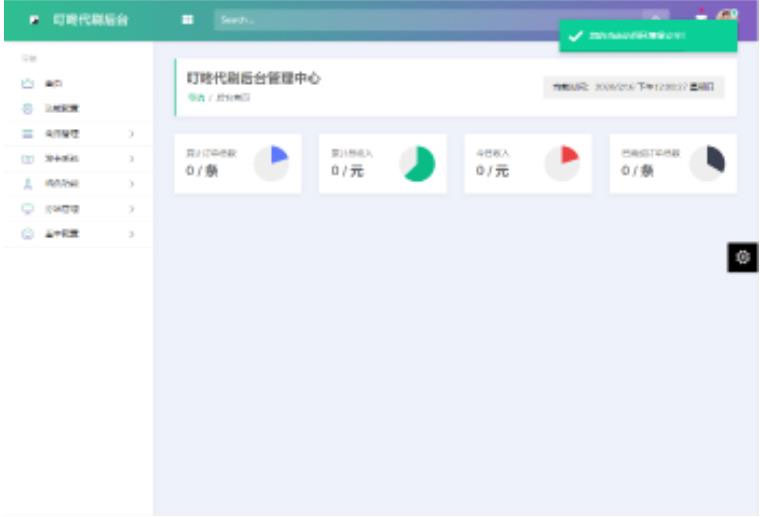Click the monitor icon in sidebar
The height and width of the screenshot is (517, 760).
click(28, 208)
